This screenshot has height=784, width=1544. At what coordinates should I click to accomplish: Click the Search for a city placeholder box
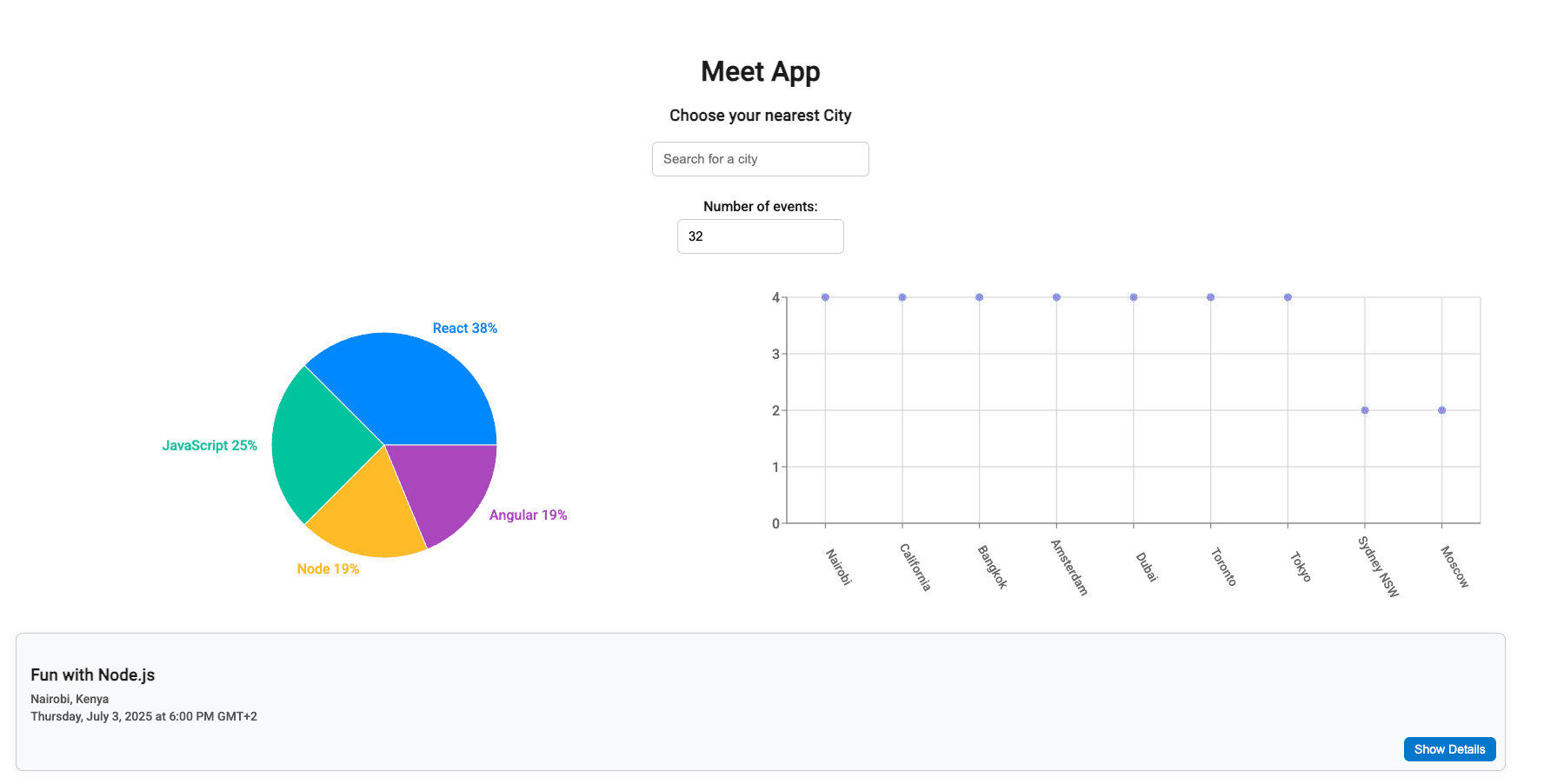(760, 159)
